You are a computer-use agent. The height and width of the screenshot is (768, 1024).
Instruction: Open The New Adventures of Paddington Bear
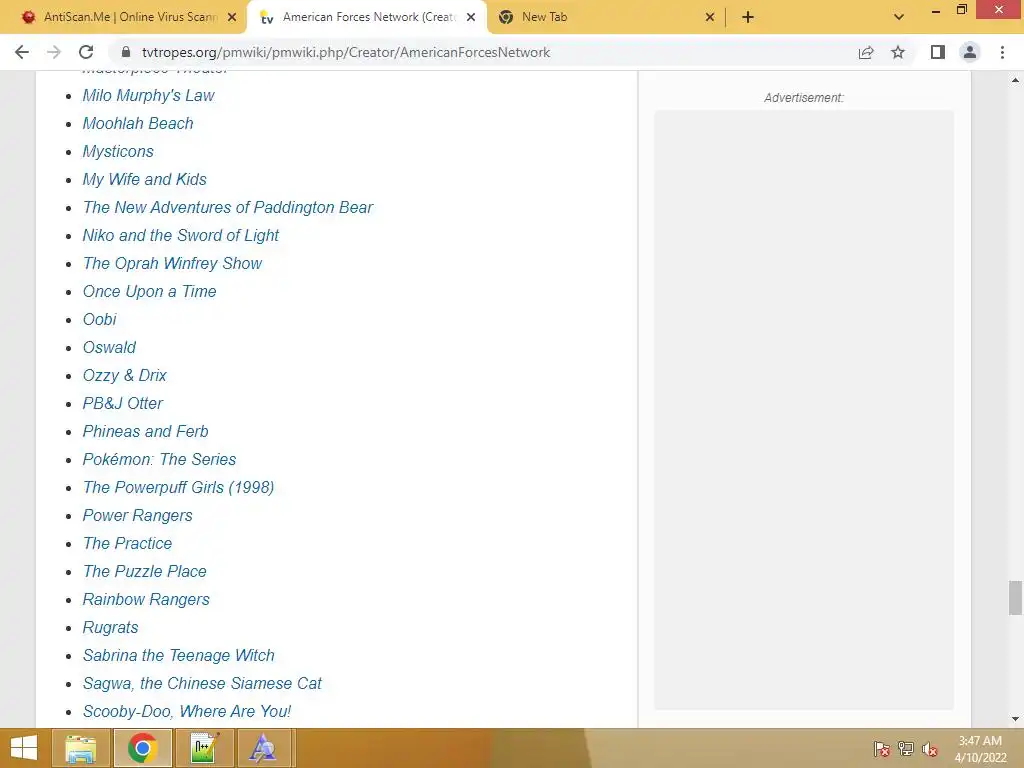pos(227,208)
